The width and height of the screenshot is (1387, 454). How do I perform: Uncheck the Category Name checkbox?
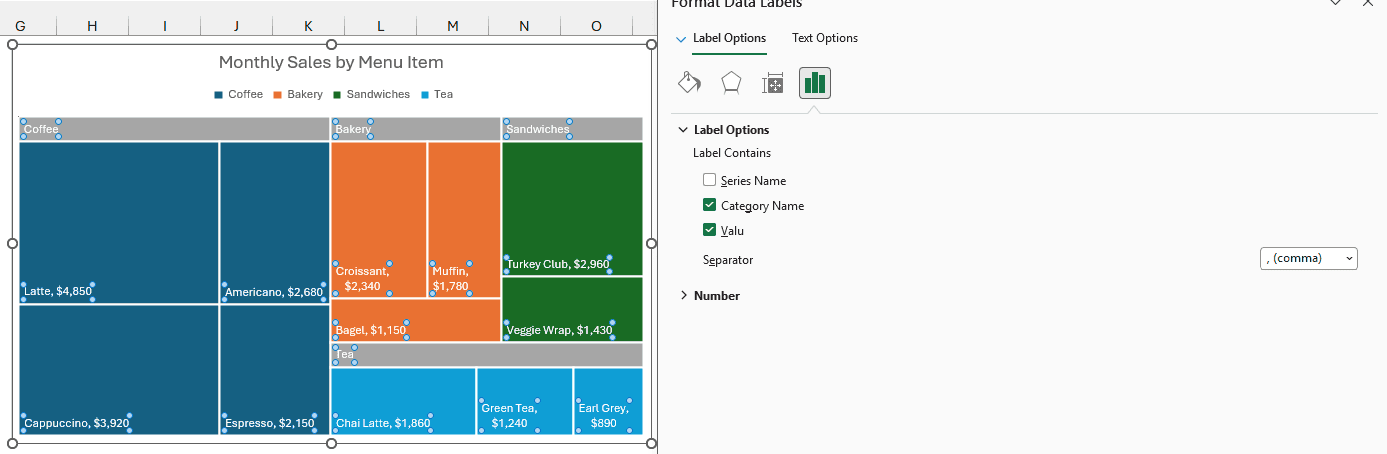[709, 205]
